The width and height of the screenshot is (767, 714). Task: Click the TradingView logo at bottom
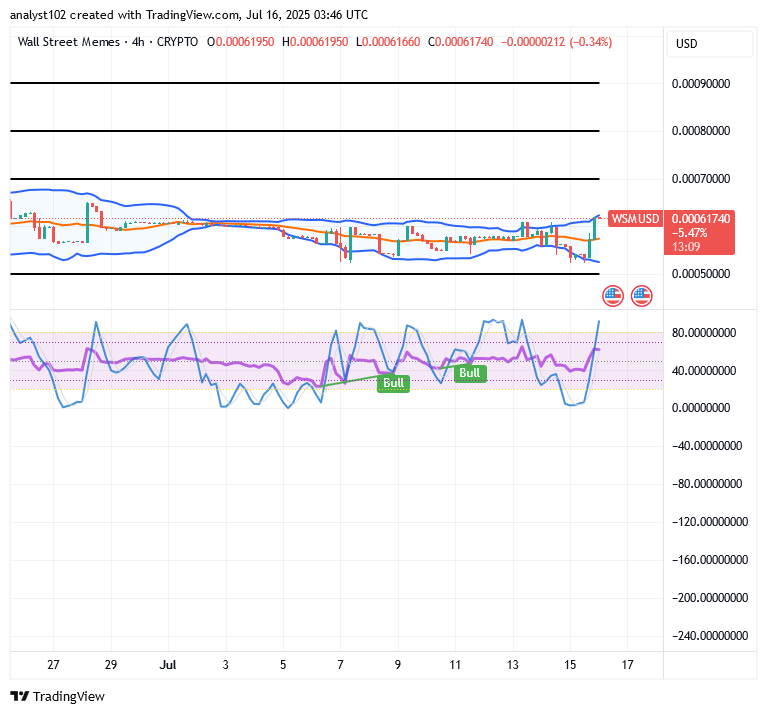[x=58, y=696]
